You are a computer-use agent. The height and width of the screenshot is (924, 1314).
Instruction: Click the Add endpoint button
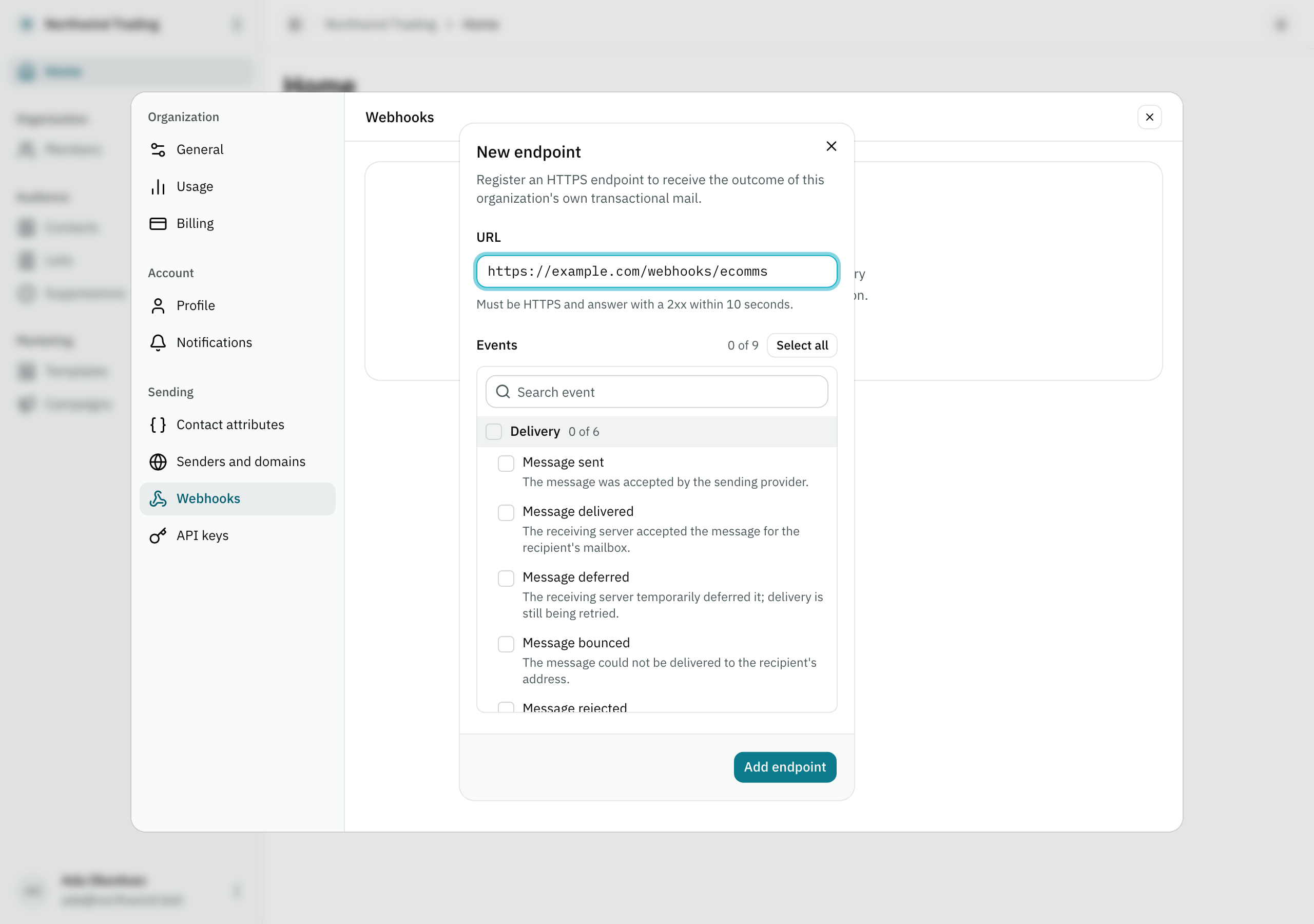click(785, 767)
